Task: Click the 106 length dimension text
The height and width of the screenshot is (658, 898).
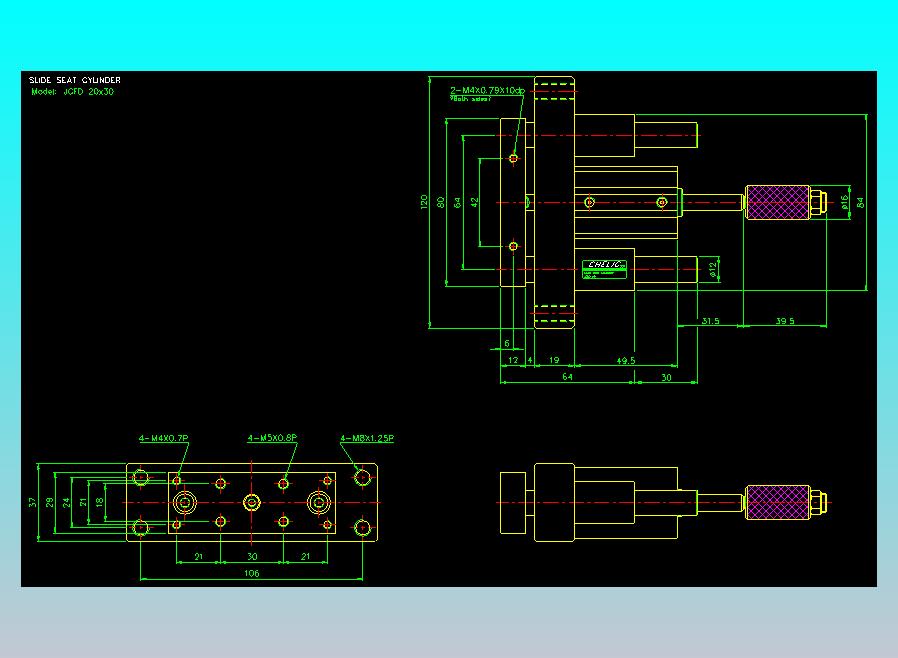Action: coord(251,573)
